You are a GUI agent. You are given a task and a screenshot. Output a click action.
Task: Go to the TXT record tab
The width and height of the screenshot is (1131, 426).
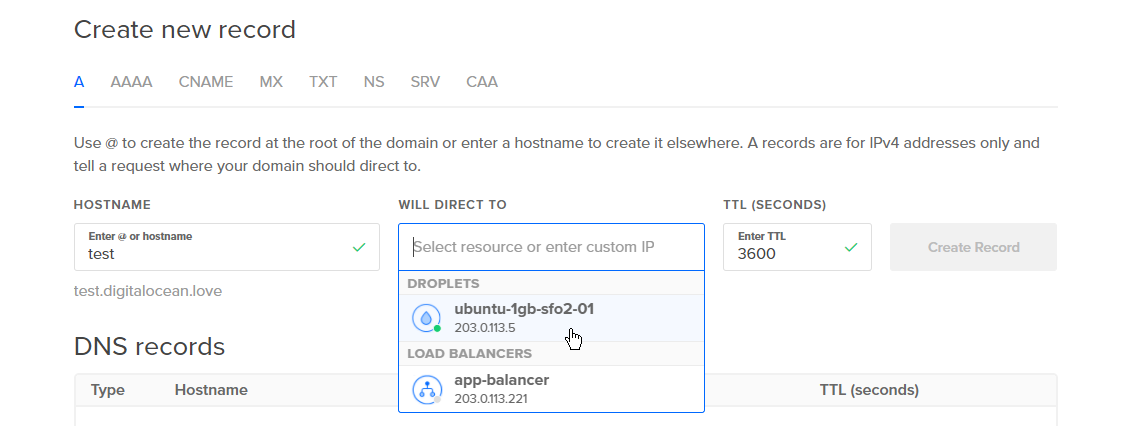tap(323, 82)
